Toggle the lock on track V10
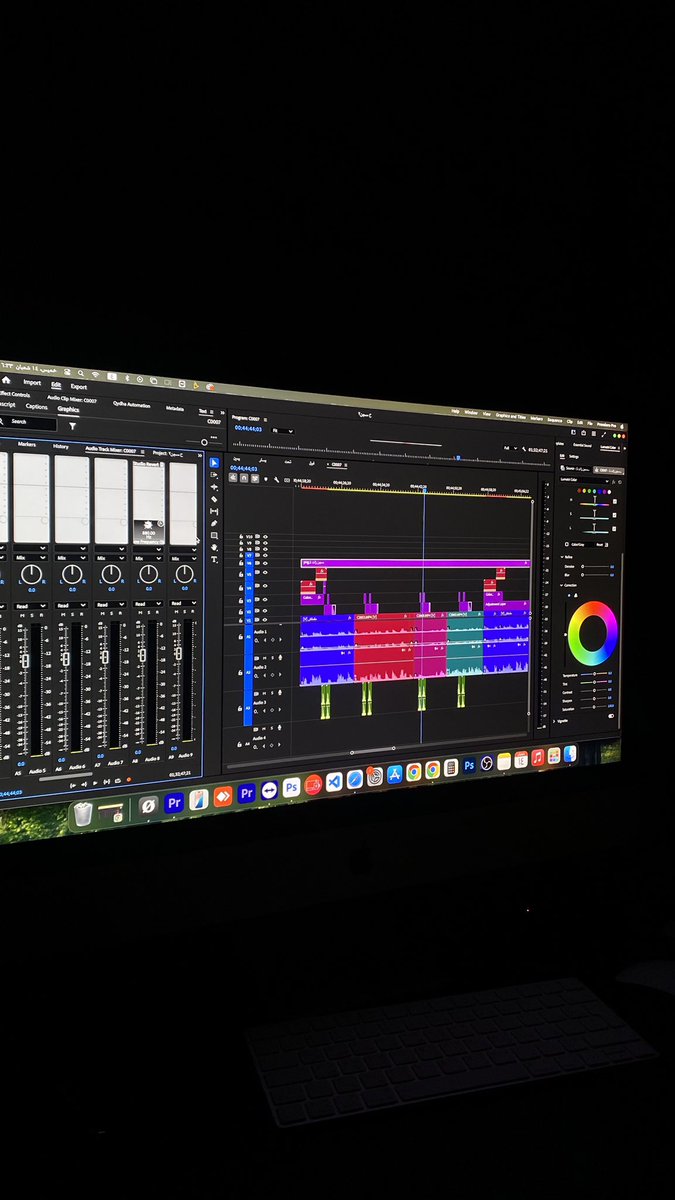The image size is (675, 1200). [241, 536]
